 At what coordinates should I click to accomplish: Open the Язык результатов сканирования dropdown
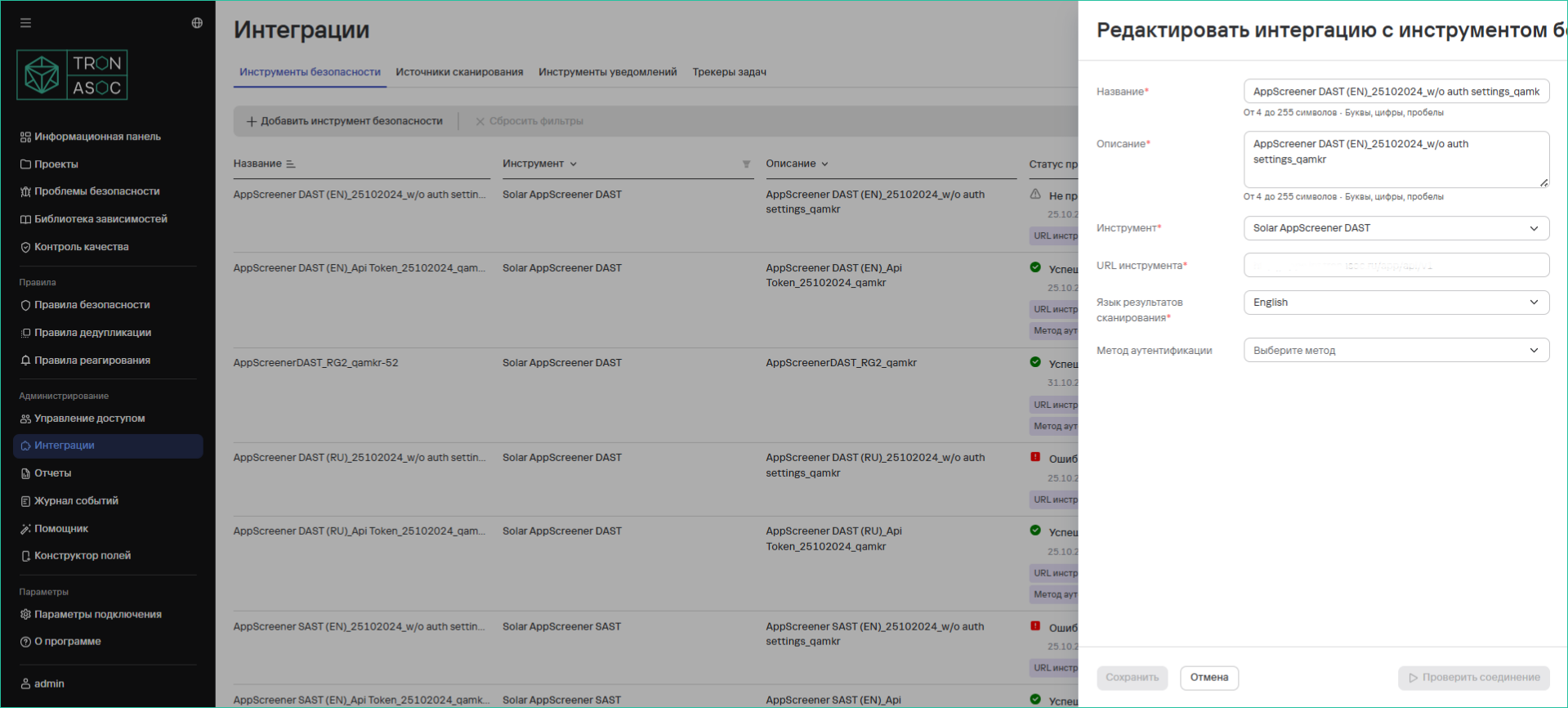(1396, 302)
